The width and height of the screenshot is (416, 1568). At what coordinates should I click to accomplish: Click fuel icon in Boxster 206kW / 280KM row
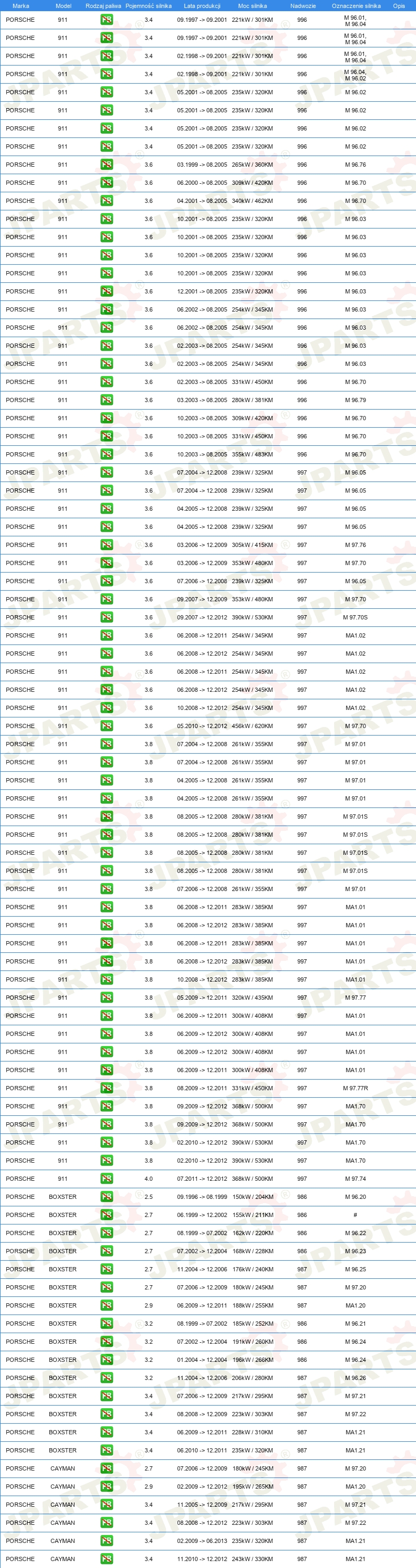point(106,1377)
